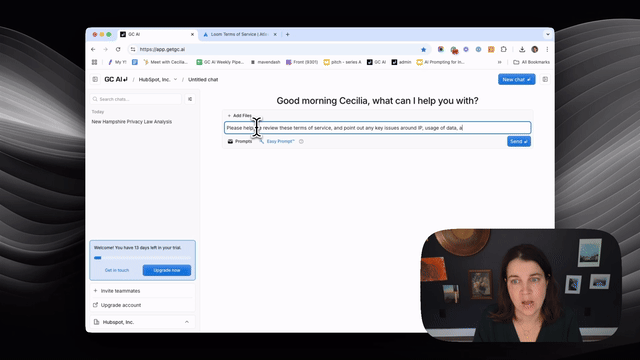
Task: Bookmark page with the star icon
Action: pos(423,49)
